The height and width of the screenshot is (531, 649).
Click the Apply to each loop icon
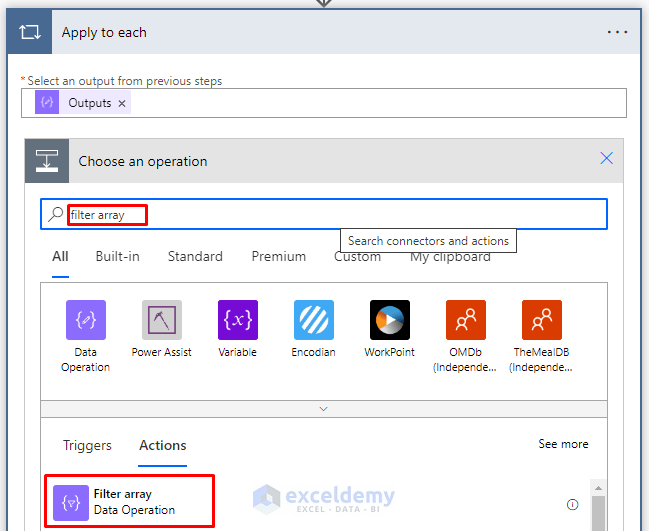pos(29,32)
